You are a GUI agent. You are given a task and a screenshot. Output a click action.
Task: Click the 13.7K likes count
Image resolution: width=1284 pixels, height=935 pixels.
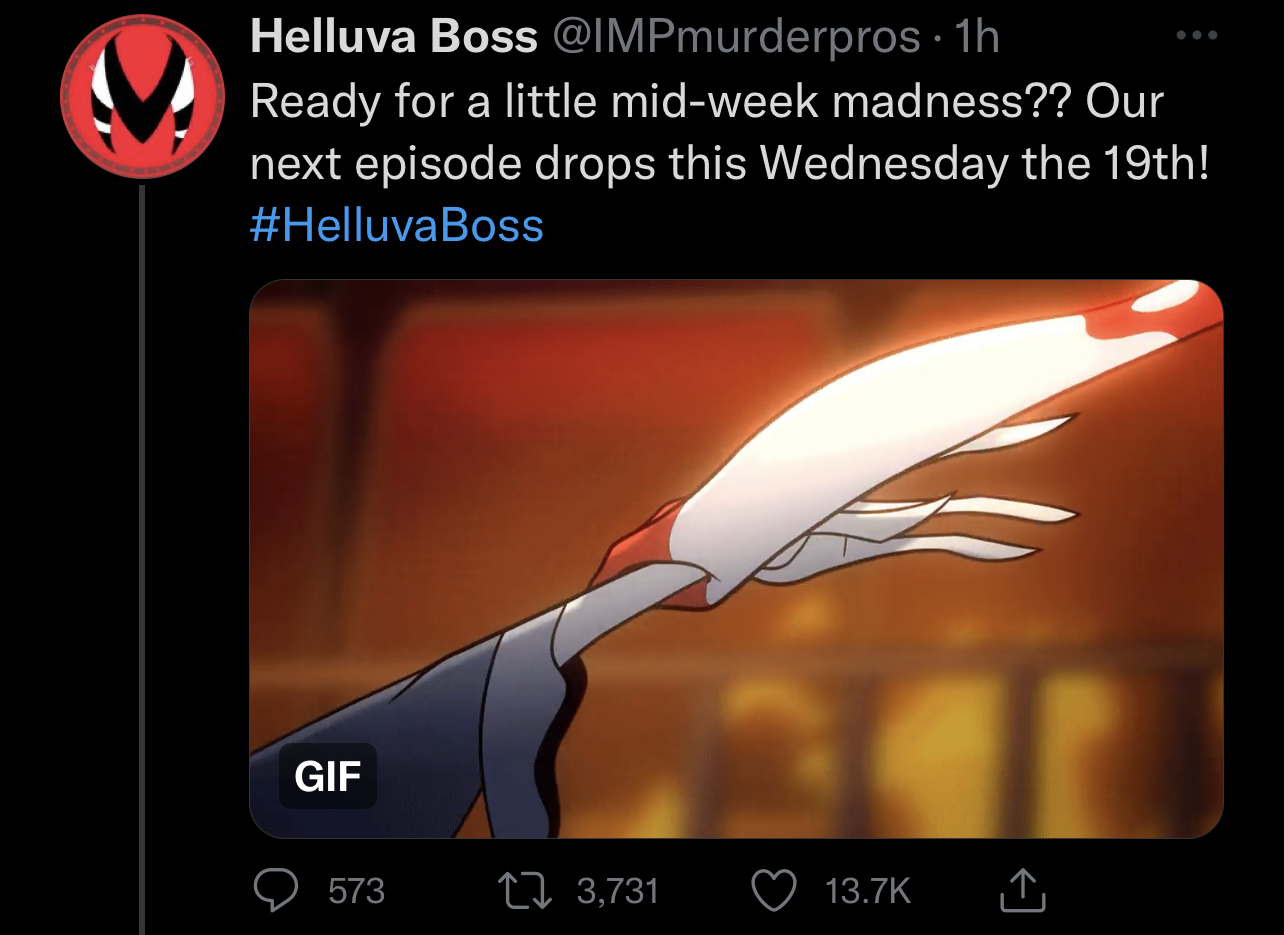coord(868,890)
